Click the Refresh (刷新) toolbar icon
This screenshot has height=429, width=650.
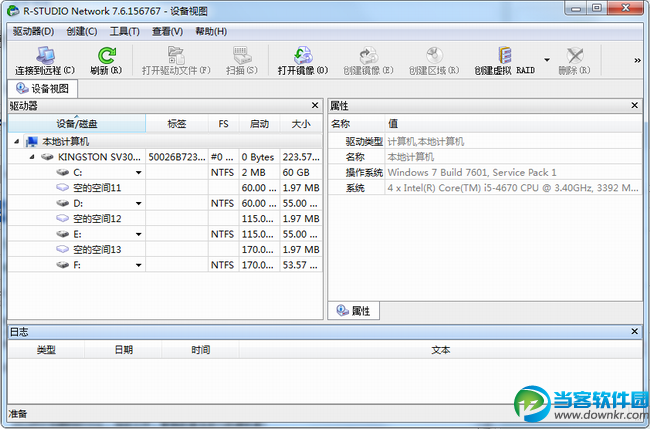[x=107, y=56]
